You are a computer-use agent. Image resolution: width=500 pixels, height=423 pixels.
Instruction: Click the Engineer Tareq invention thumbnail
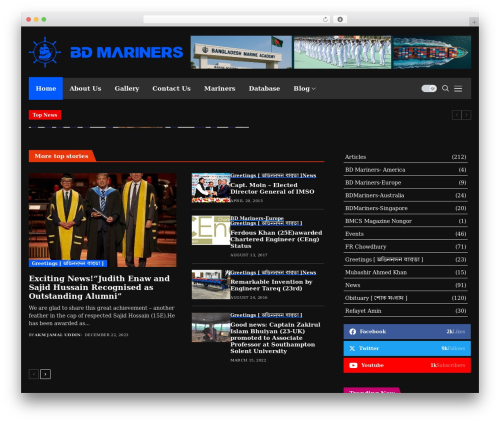211,284
